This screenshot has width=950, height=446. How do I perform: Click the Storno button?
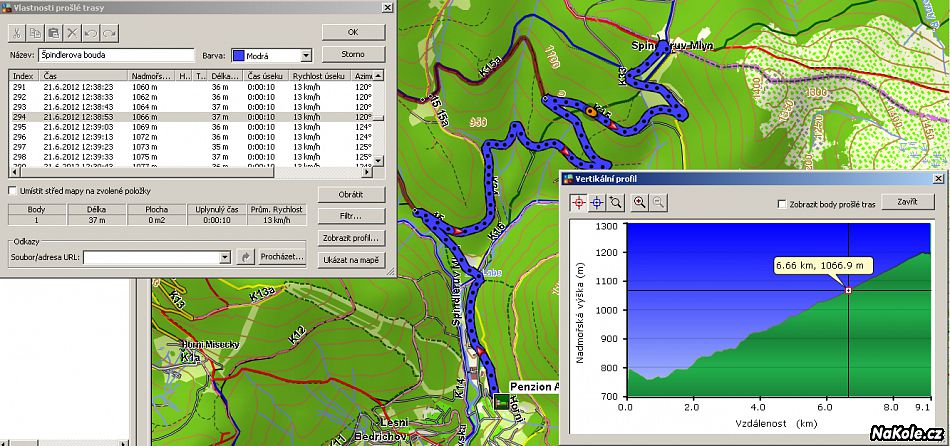(353, 54)
